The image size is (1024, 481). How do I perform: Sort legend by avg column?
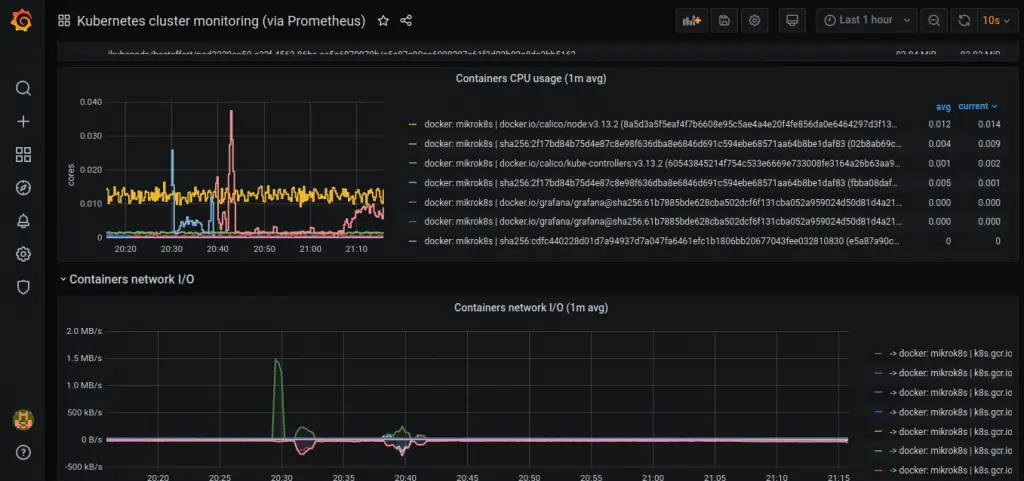pos(943,106)
